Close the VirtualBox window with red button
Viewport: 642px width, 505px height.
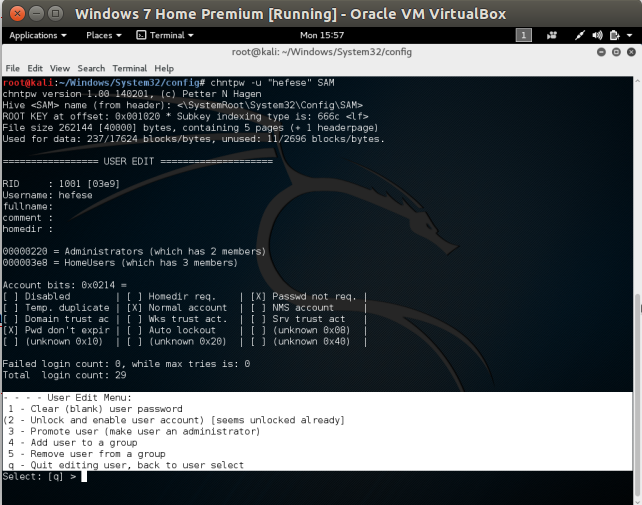pos(18,14)
